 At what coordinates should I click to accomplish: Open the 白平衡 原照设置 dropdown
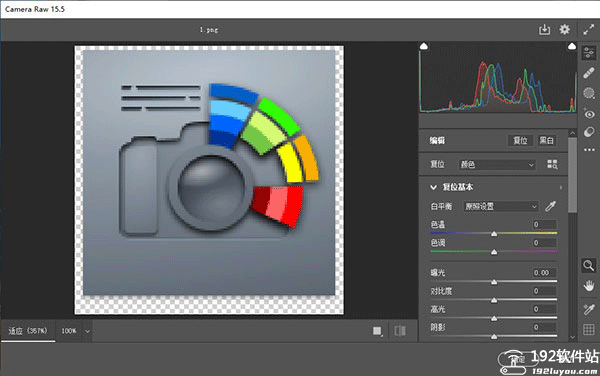501,207
